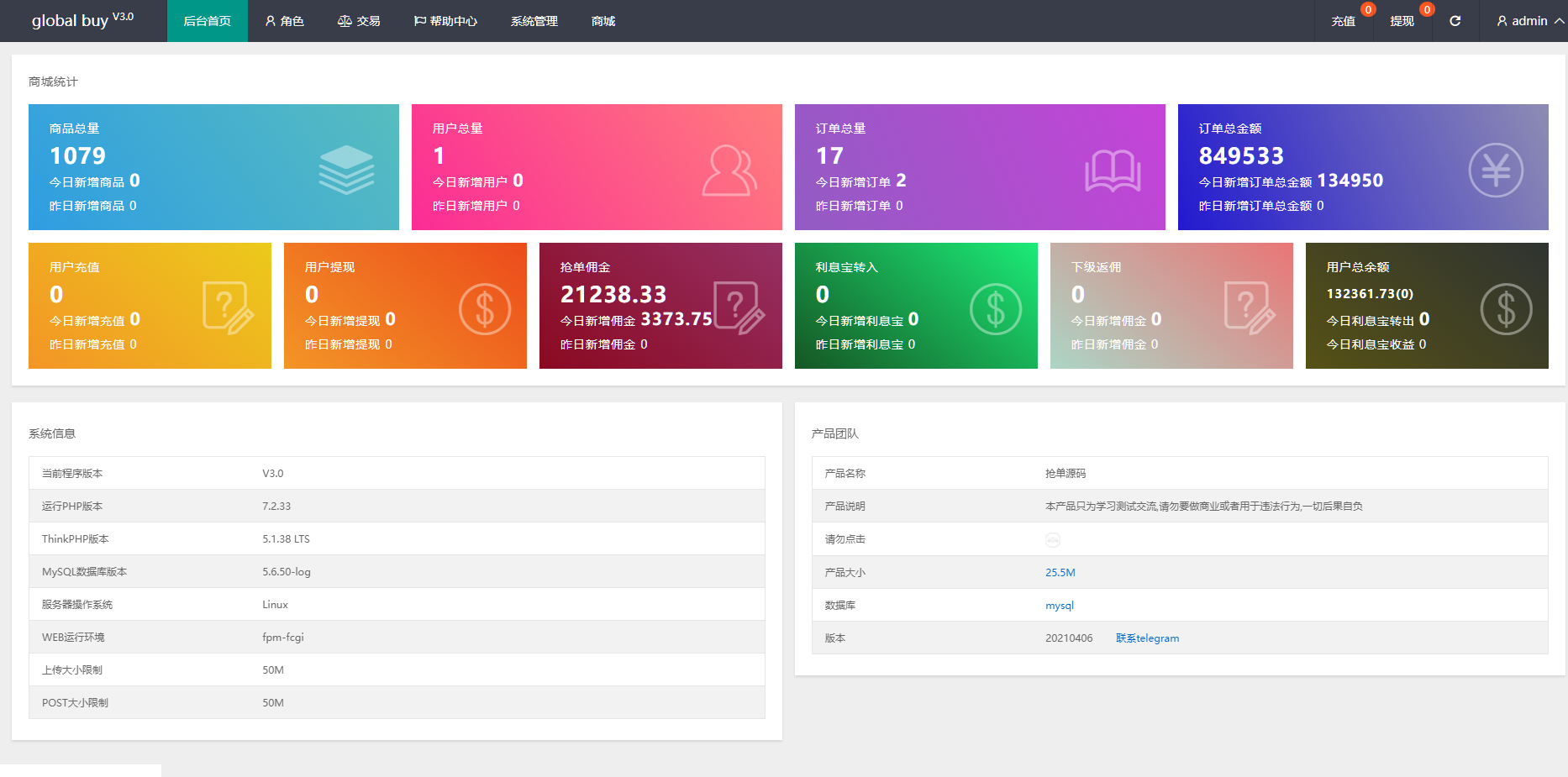The image size is (1568, 777).
Task: Click the admin user icon top right
Action: click(x=1502, y=21)
